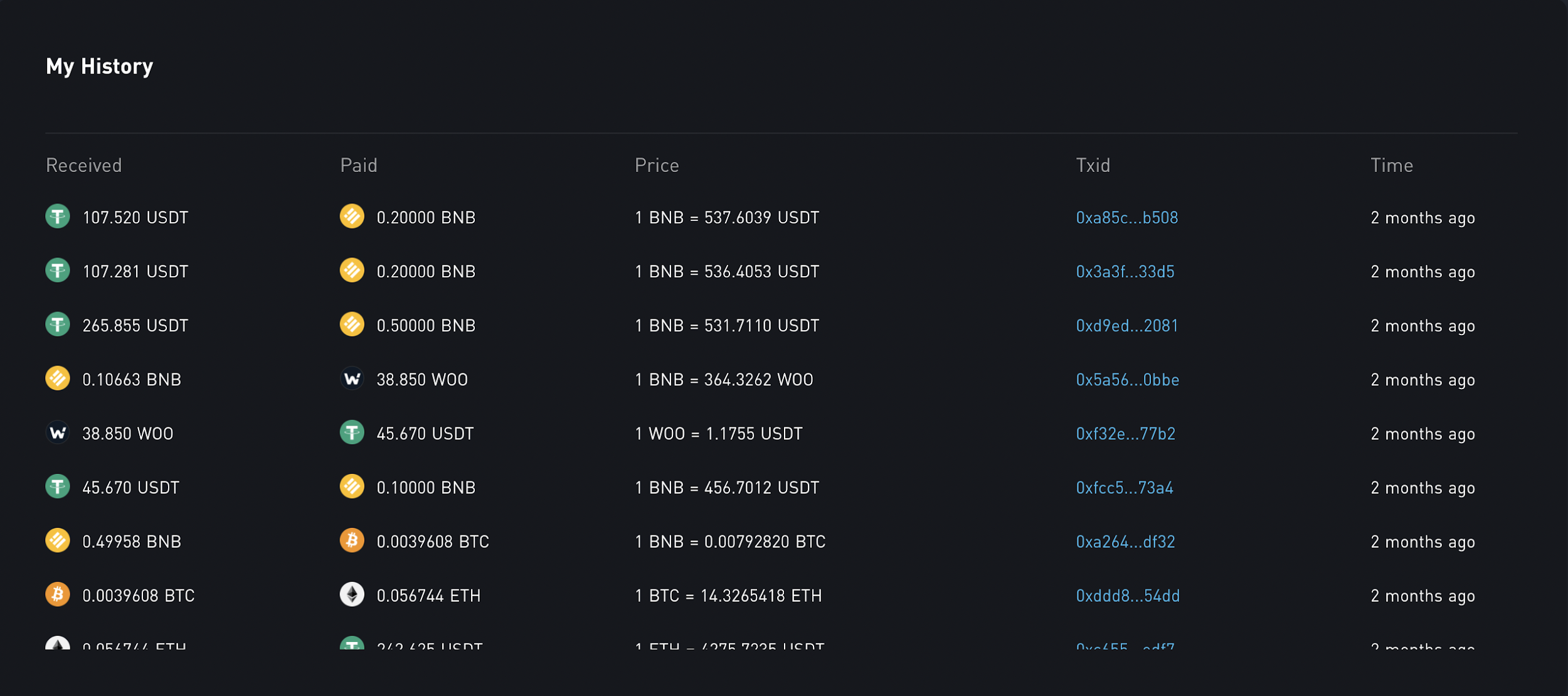Open transaction 0xfcc5...73a4
The width and height of the screenshot is (1568, 696).
tap(1125, 488)
